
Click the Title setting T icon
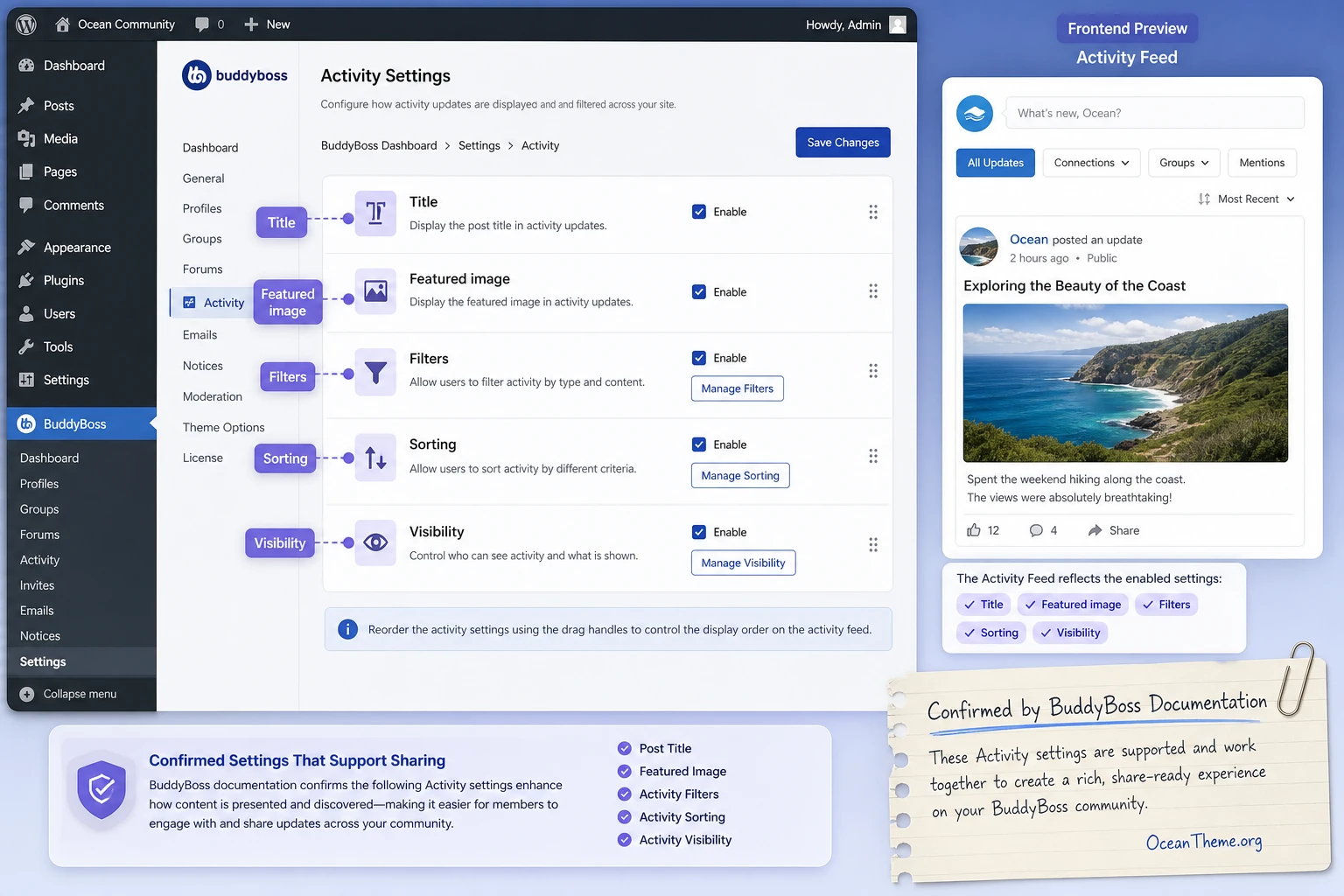(375, 213)
